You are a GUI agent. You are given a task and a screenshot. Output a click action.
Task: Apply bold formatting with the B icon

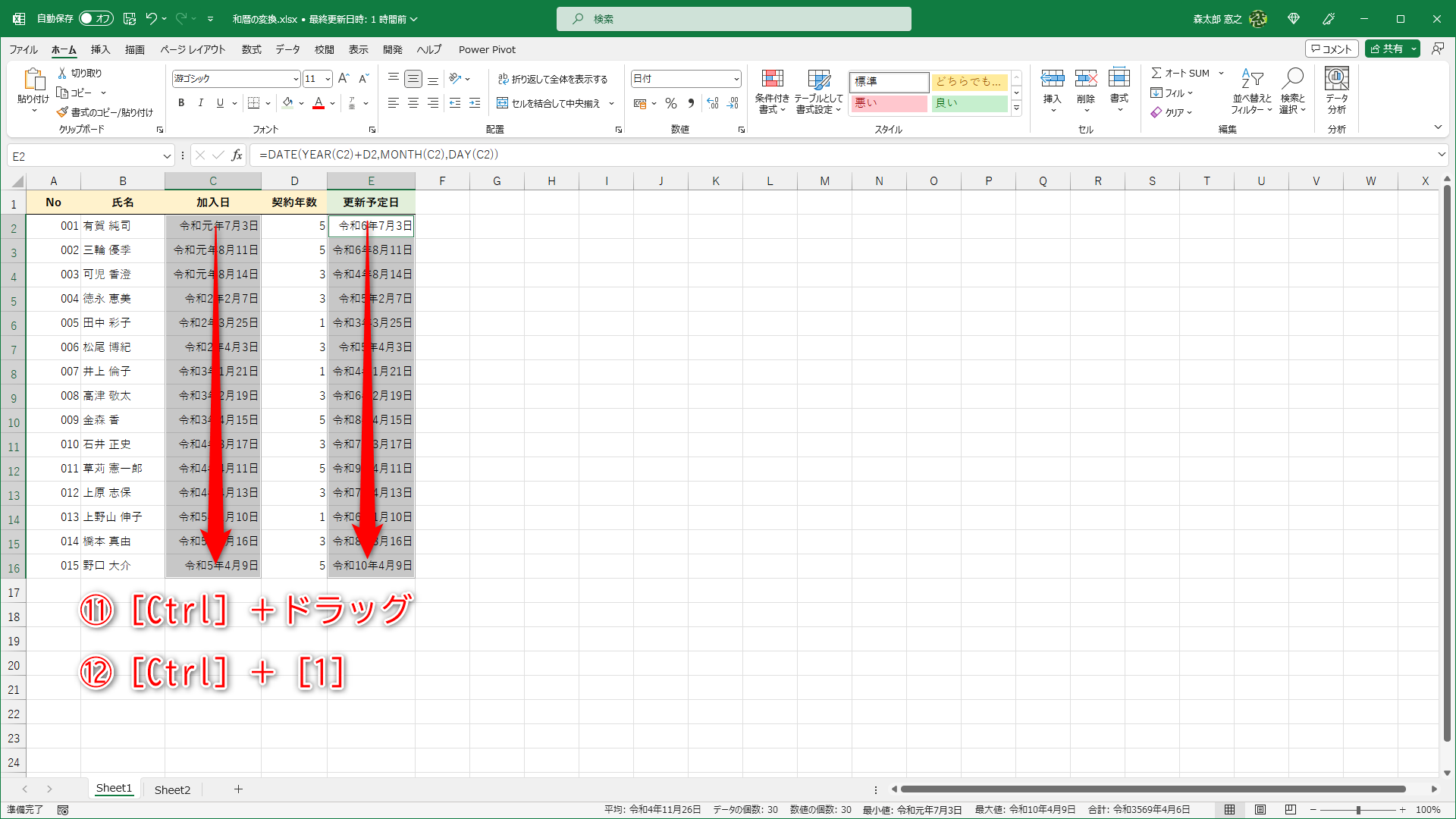(x=181, y=103)
